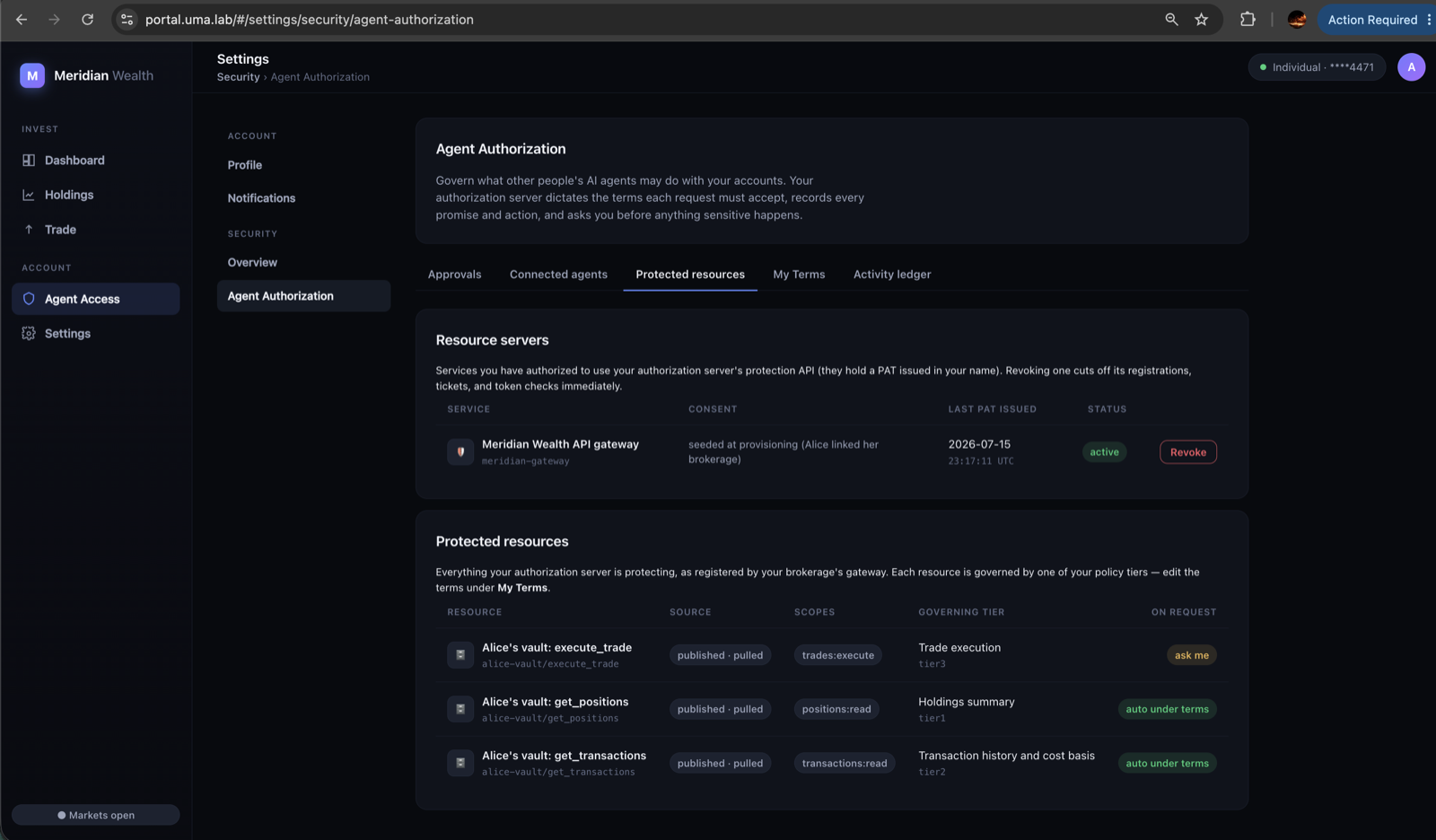Click the execute_trade resource icon
Screen dimensions: 1436x840
click(460, 654)
